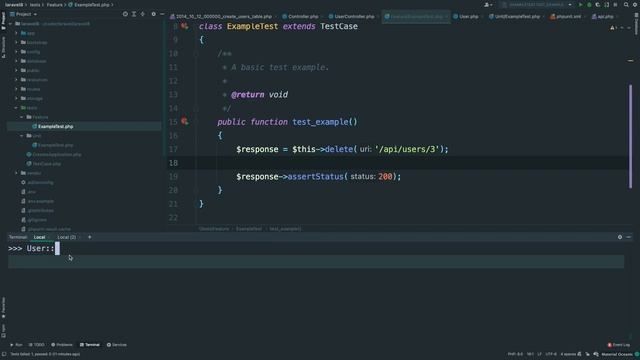Click in the terminal input after User::
Viewport: 640px width, 360px height.
pyautogui.click(x=57, y=248)
